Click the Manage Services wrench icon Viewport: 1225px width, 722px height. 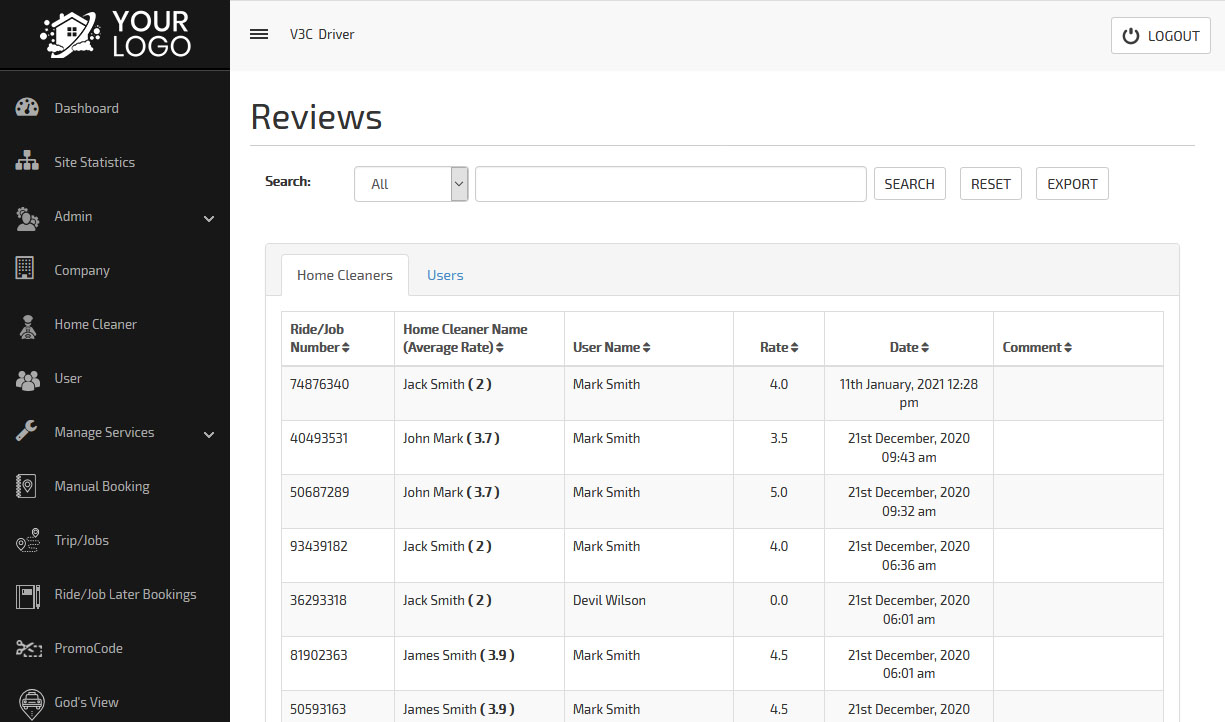click(27, 432)
